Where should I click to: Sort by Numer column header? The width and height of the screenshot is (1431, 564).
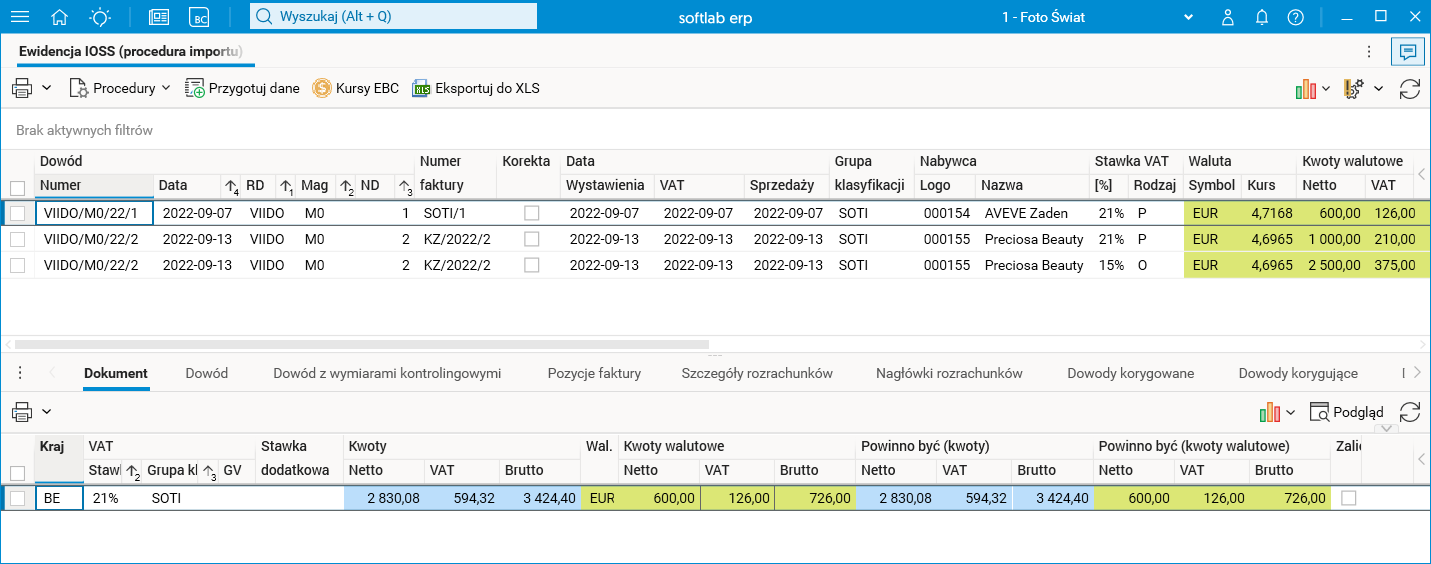tap(94, 185)
